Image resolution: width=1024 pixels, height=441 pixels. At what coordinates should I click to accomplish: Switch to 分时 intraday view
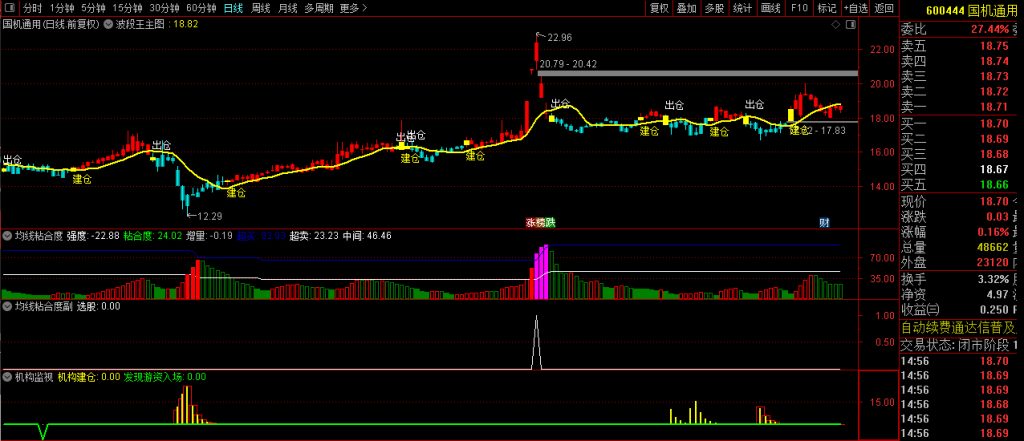point(32,8)
